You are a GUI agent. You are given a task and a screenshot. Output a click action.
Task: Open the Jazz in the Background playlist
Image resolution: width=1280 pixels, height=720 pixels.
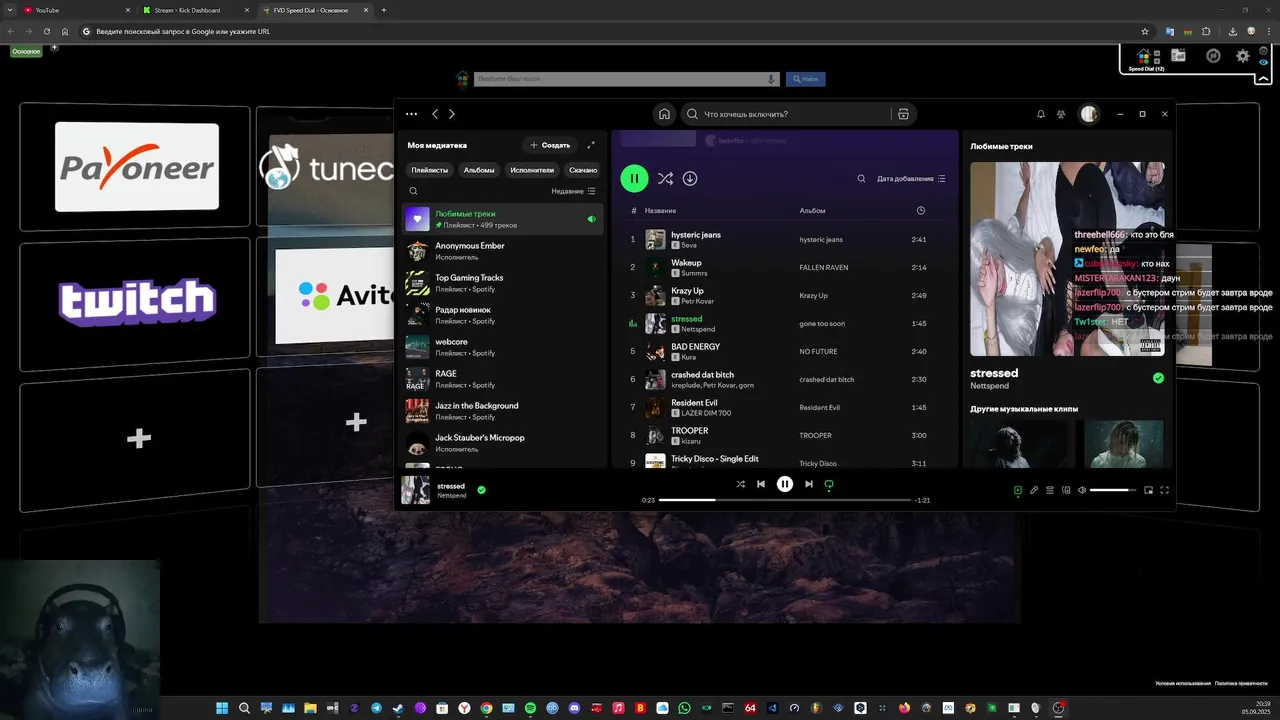pyautogui.click(x=503, y=411)
